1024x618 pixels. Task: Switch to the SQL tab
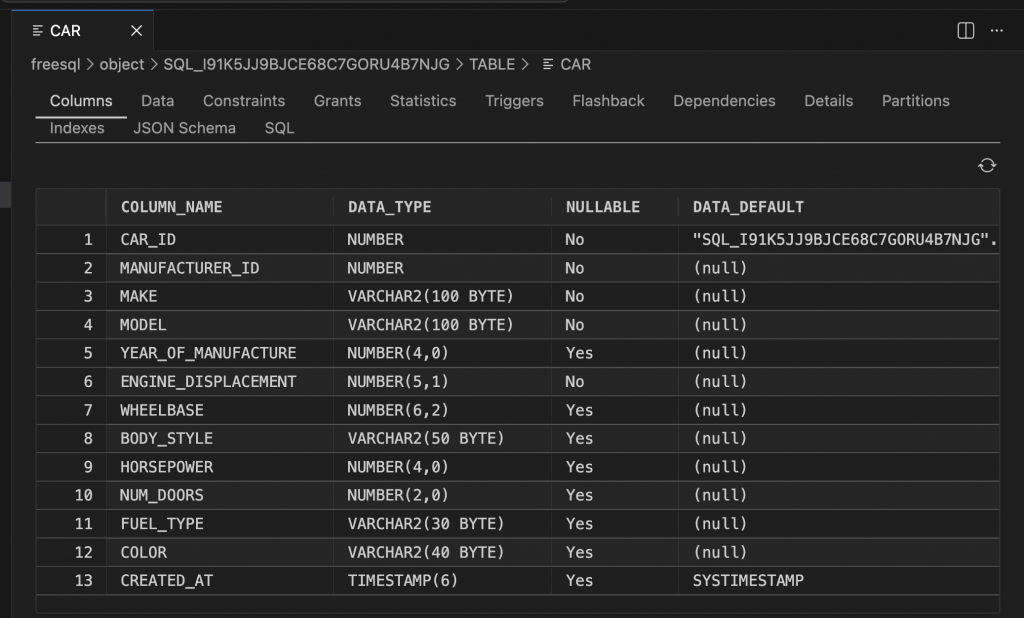tap(278, 128)
